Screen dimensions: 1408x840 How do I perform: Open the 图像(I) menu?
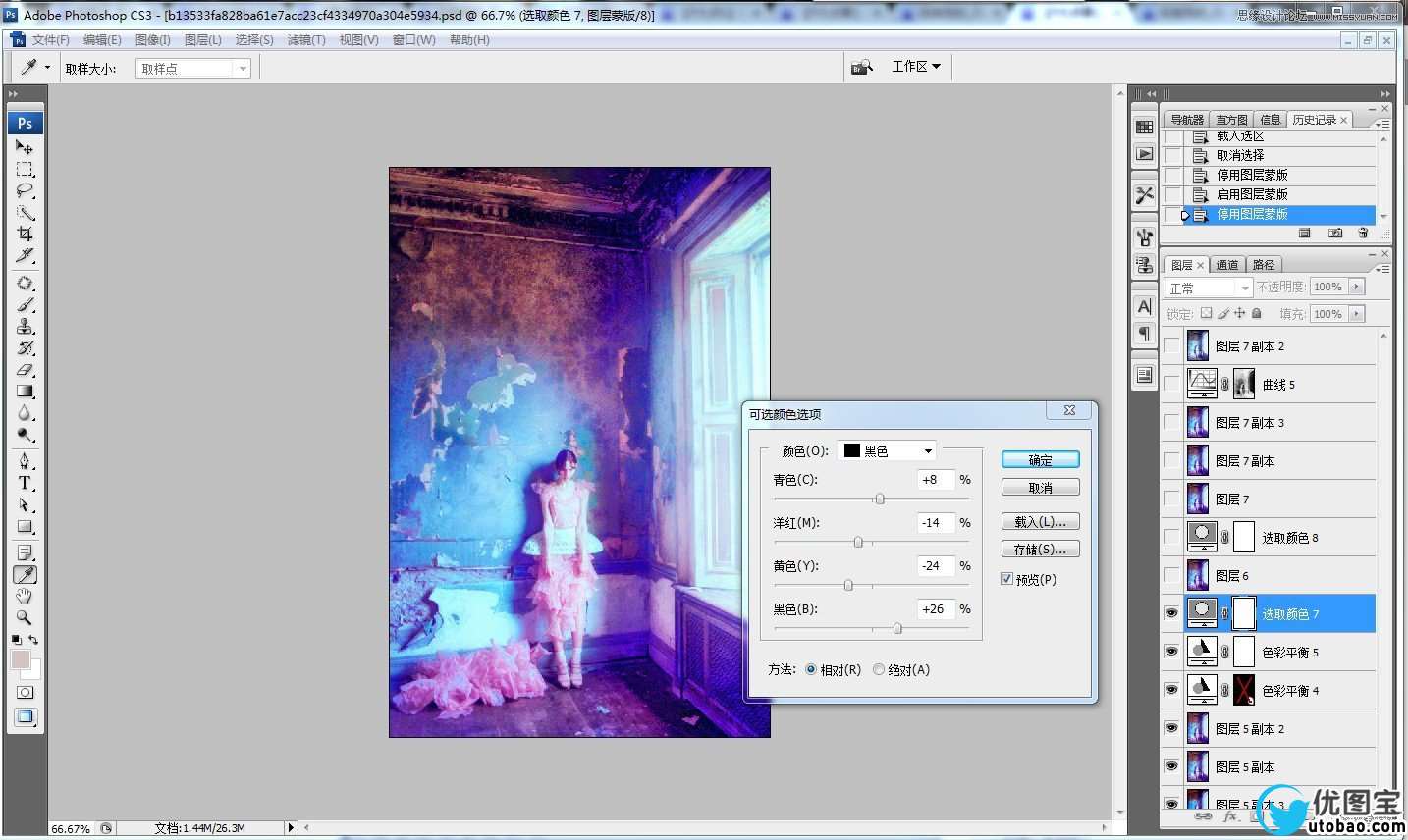(x=152, y=40)
